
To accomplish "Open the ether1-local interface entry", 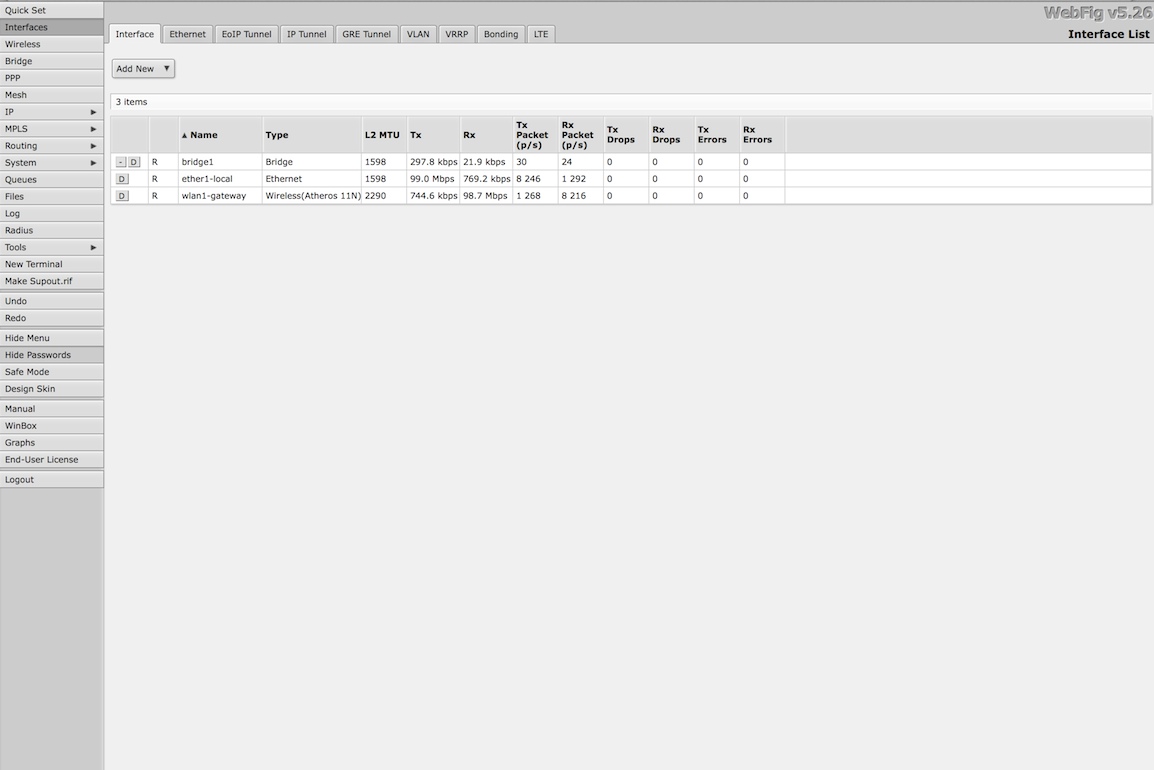I will click(x=207, y=179).
